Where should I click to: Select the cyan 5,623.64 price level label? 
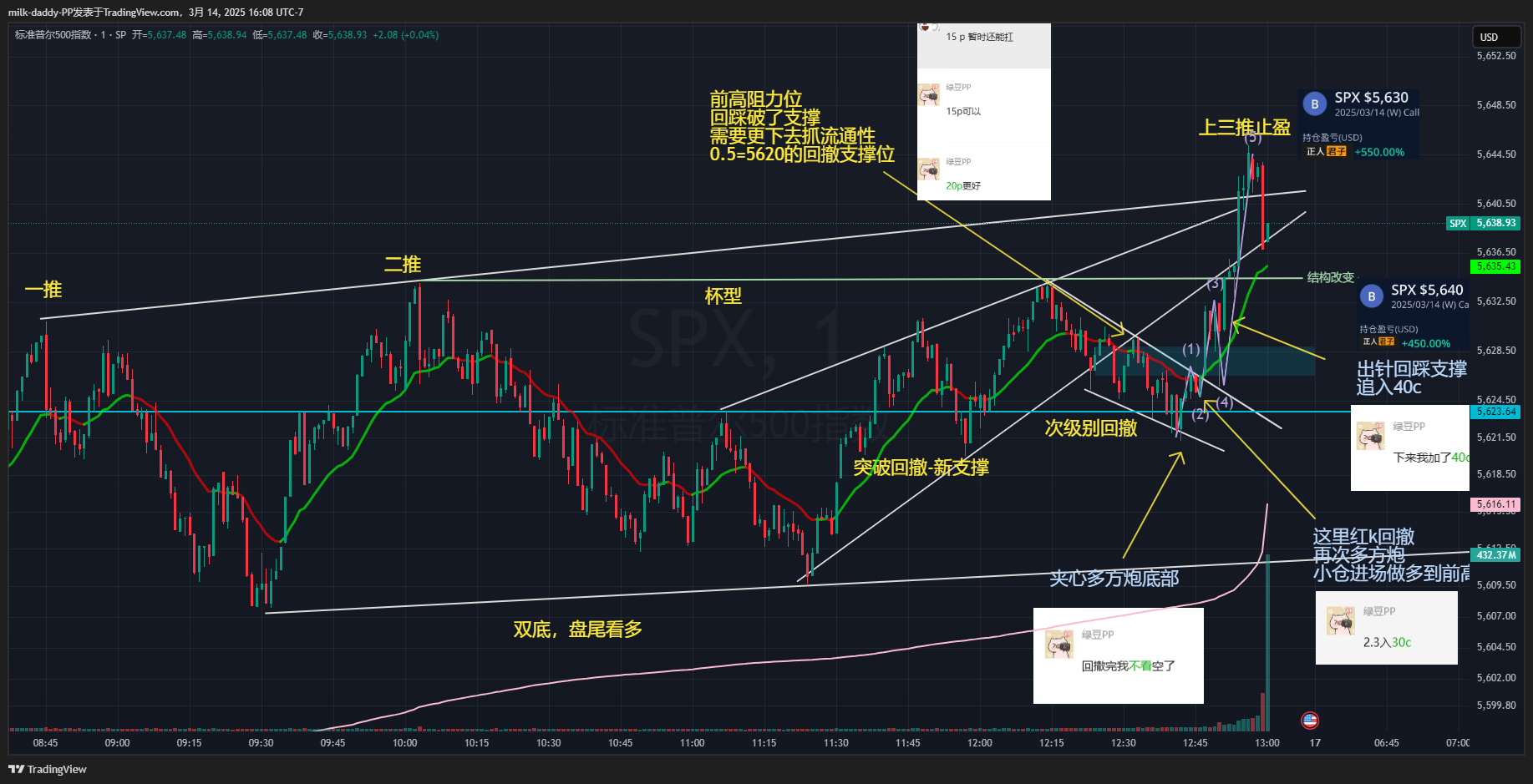(1495, 412)
